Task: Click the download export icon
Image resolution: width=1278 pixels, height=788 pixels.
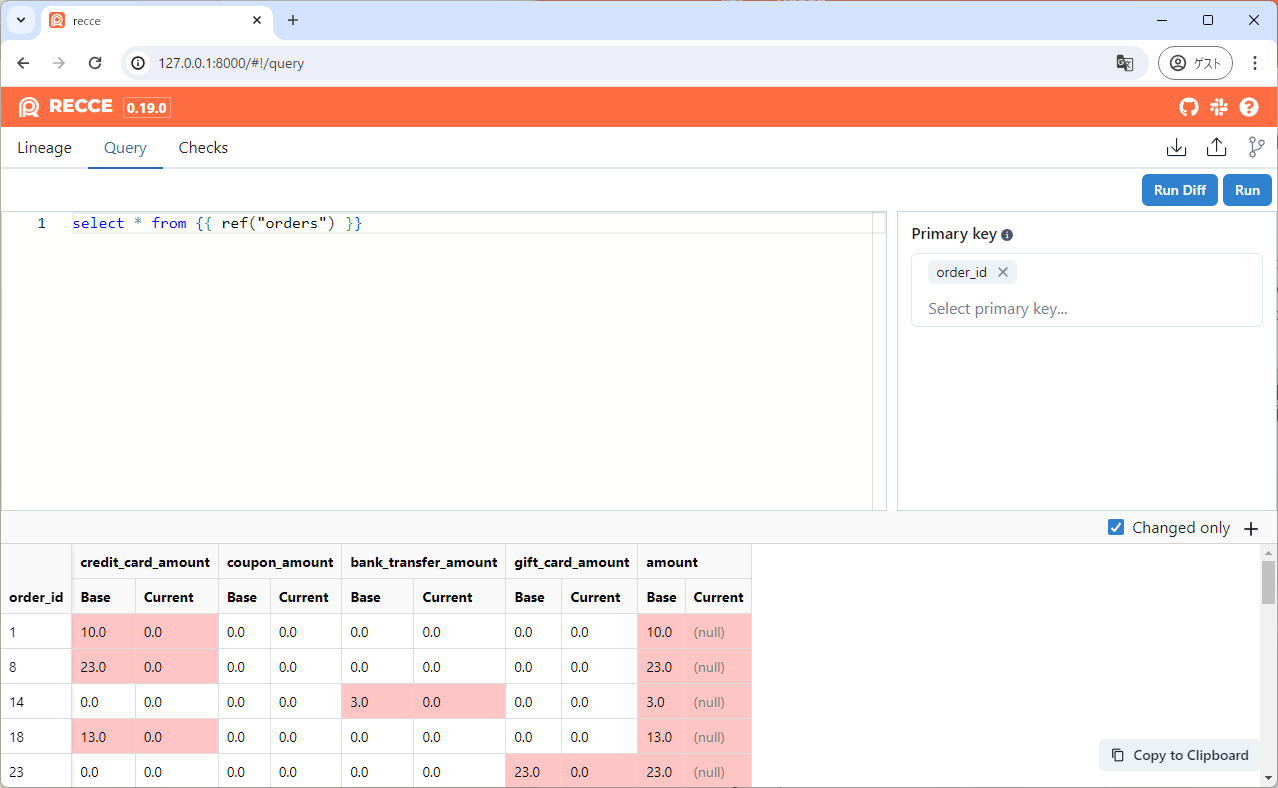Action: coord(1177,148)
